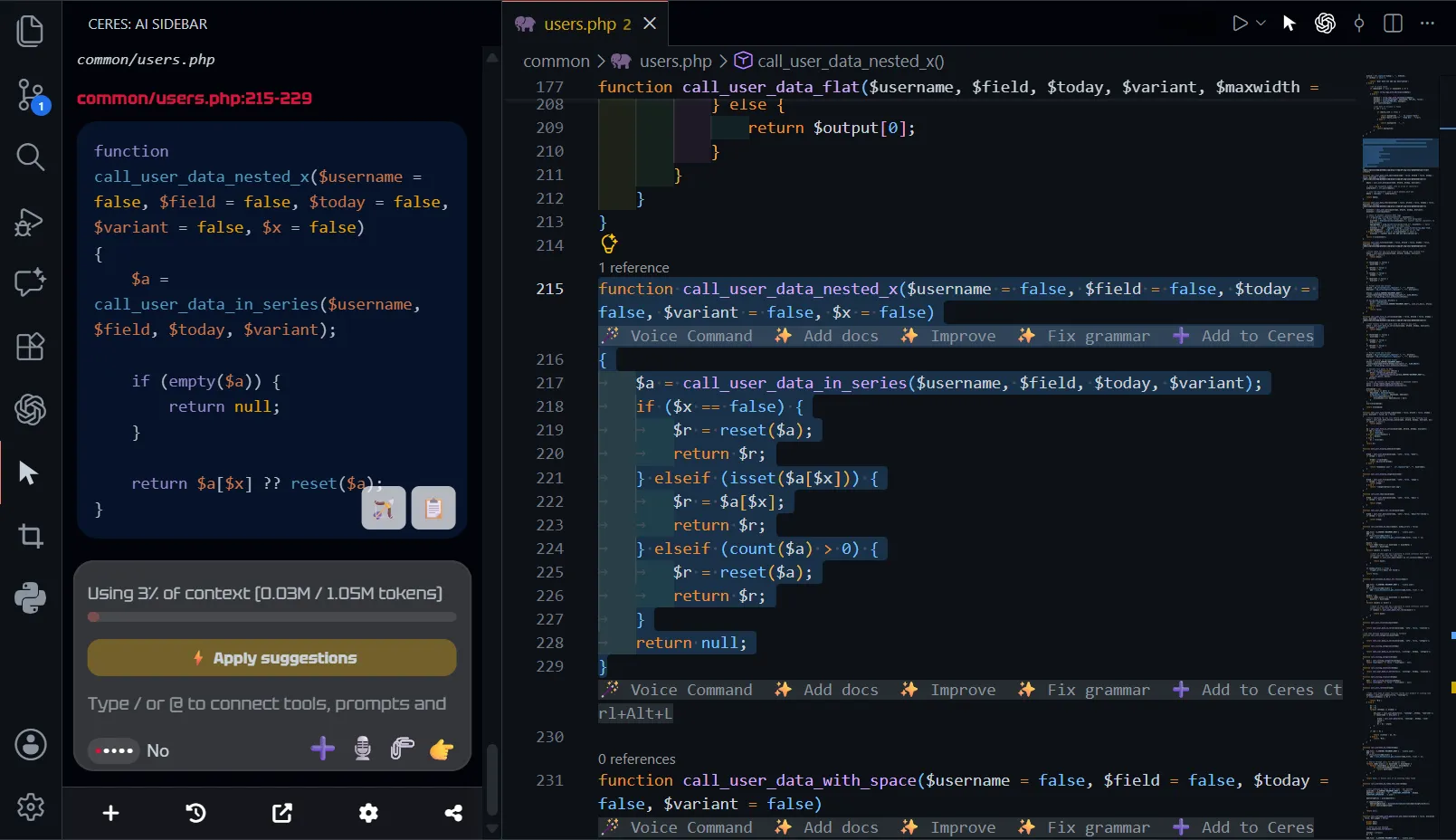Open call_user_data_nested_x() breadcrumb symbol list
The width and height of the screenshot is (1456, 840).
click(851, 61)
